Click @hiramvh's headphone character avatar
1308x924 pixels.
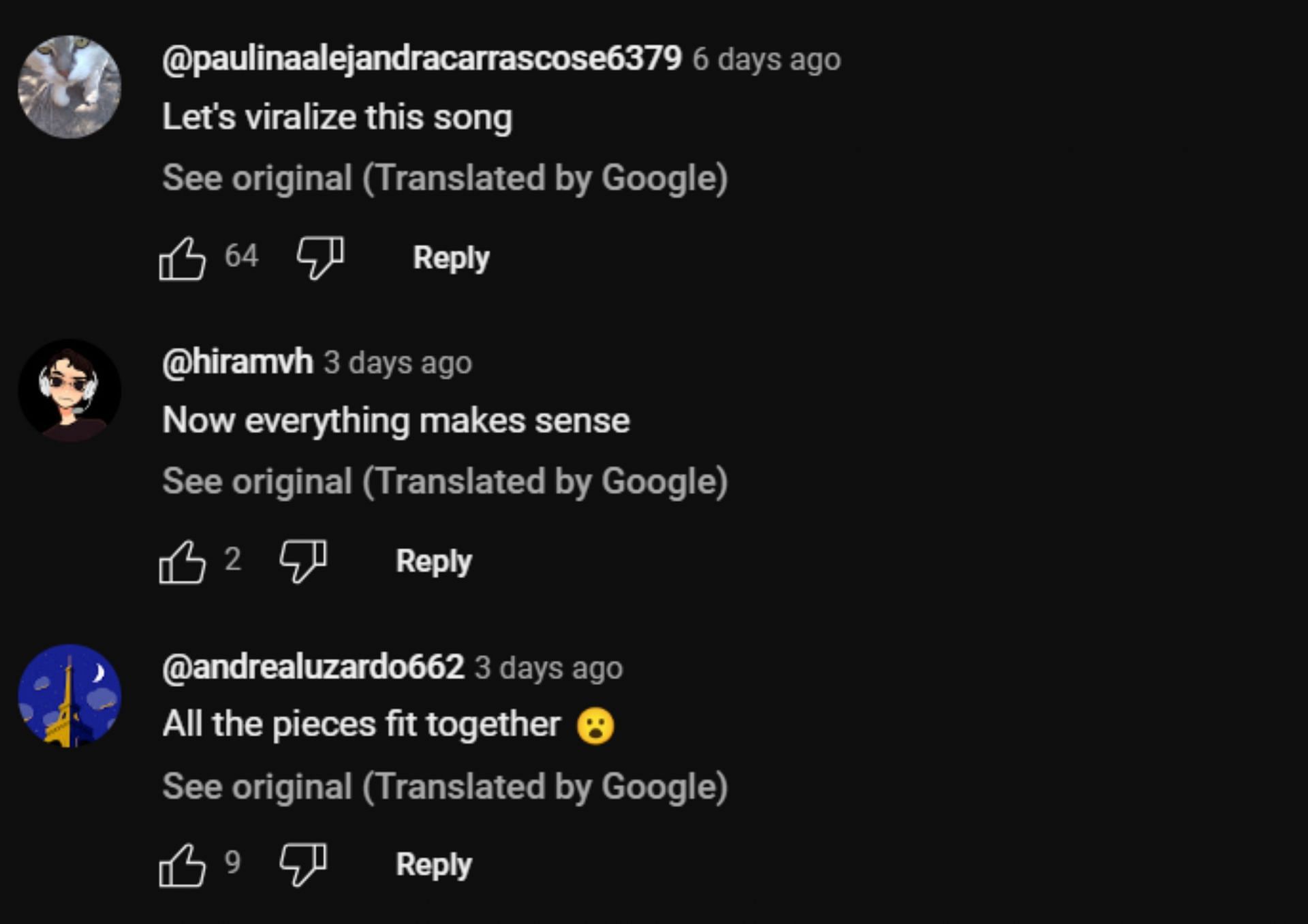(x=69, y=391)
